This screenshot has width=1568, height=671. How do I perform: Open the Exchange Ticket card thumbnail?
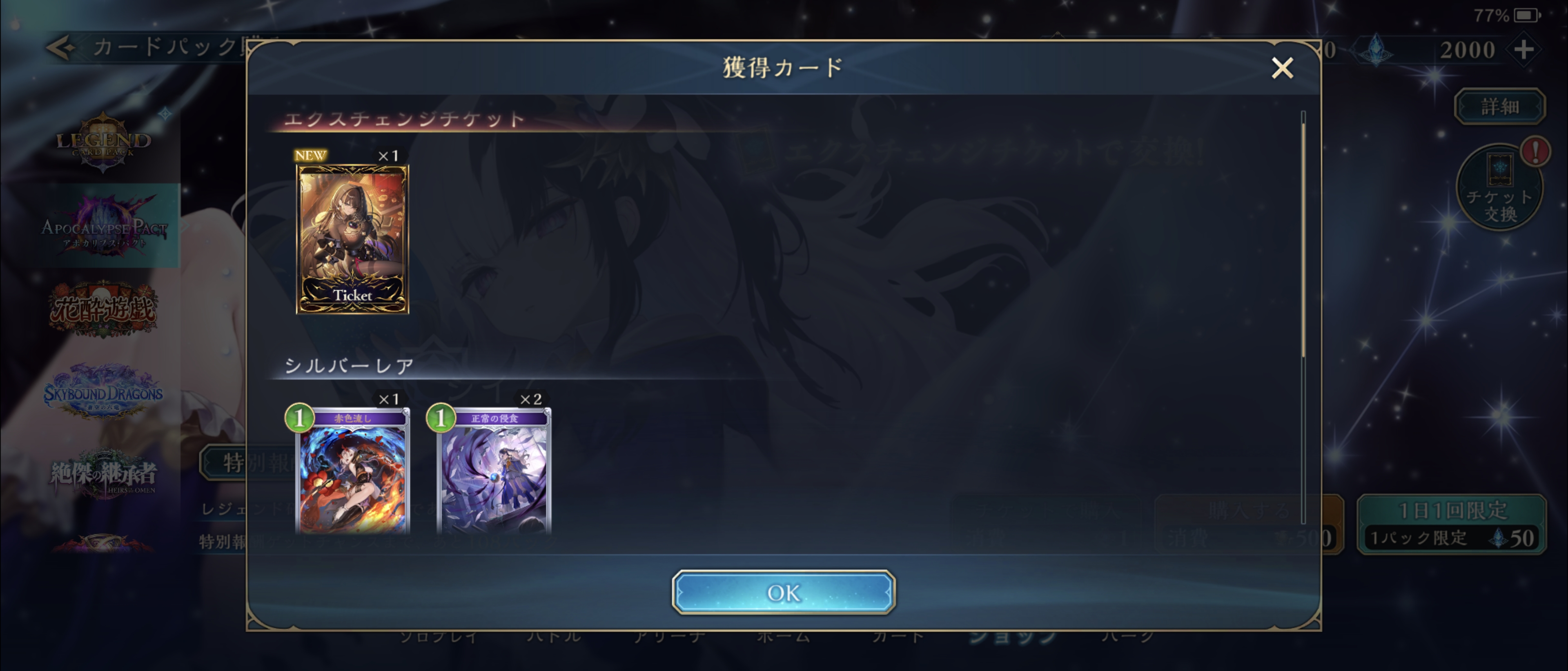(x=352, y=239)
